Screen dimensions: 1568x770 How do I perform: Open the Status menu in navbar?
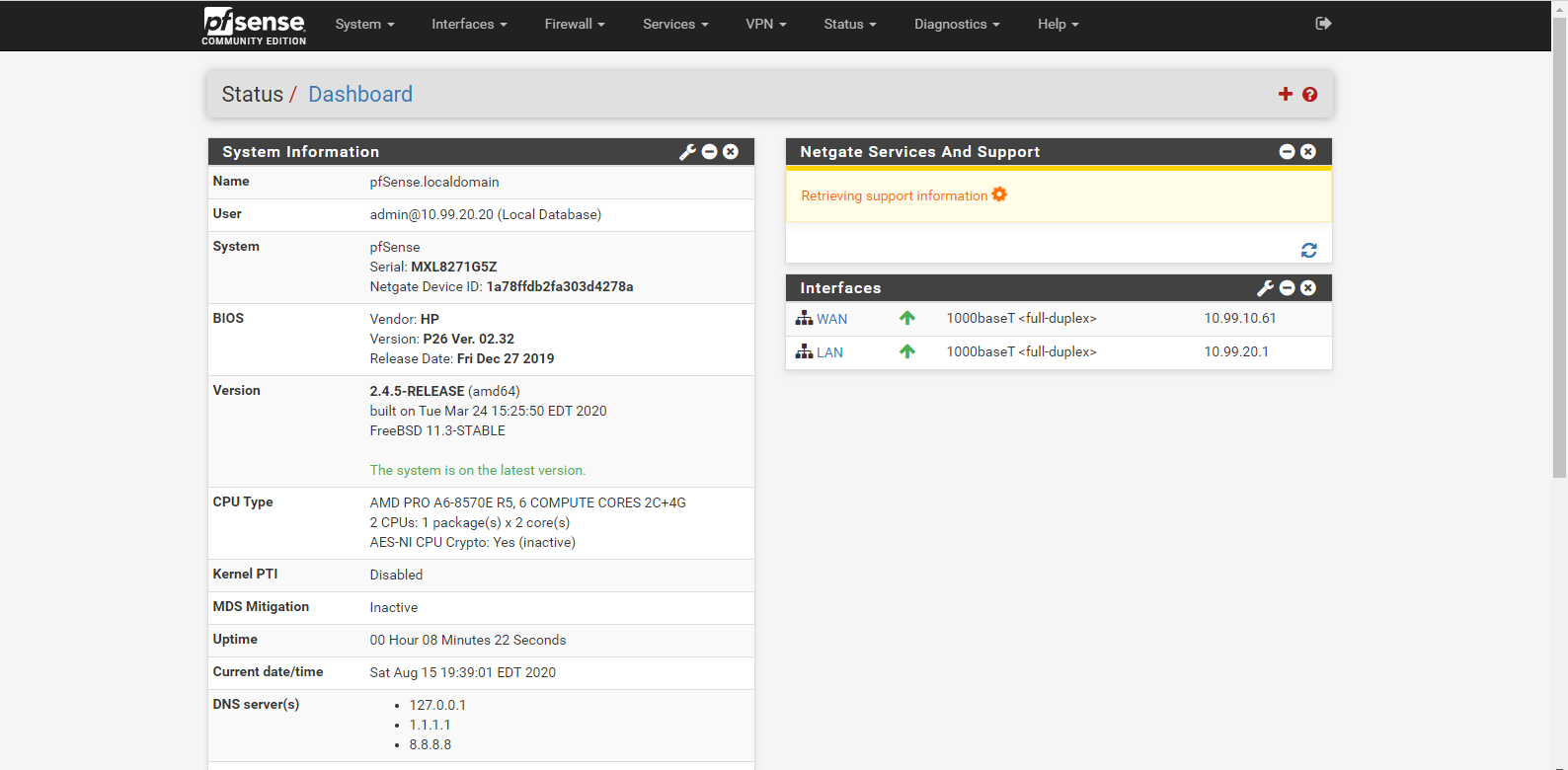850,25
